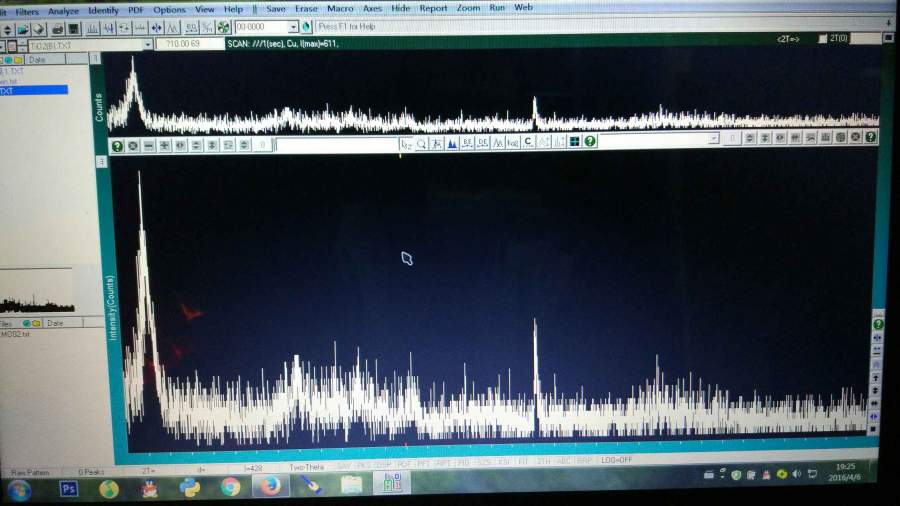Screen dimensions: 900x506
Task: Click the blue filled peaks tool icon
Action: pyautogui.click(x=452, y=143)
